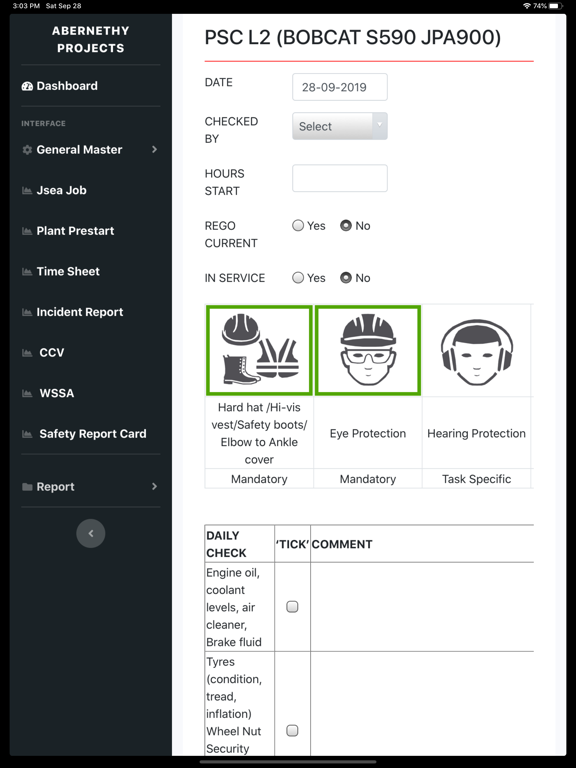Click the CCV chart icon

pyautogui.click(x=27, y=353)
